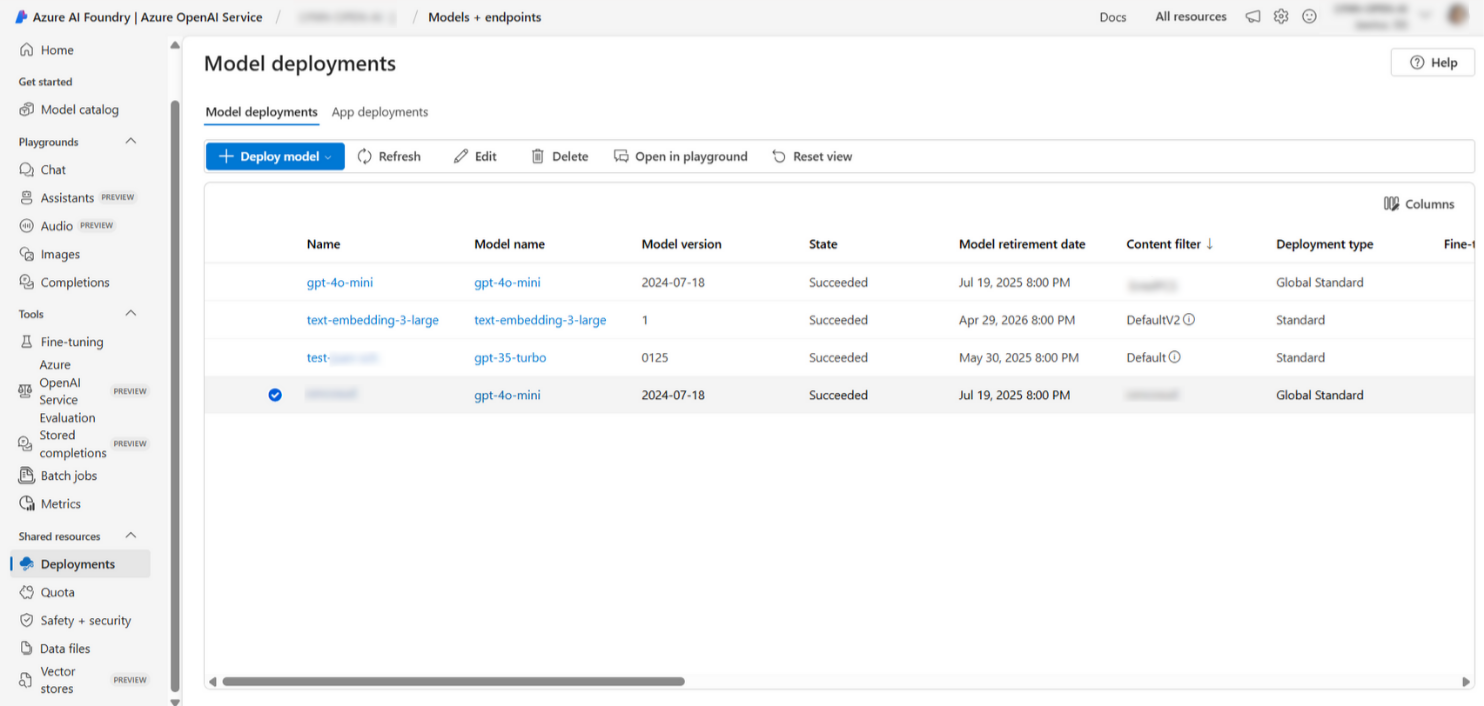Click the State column header
This screenshot has height=706, width=1484.
click(x=823, y=244)
